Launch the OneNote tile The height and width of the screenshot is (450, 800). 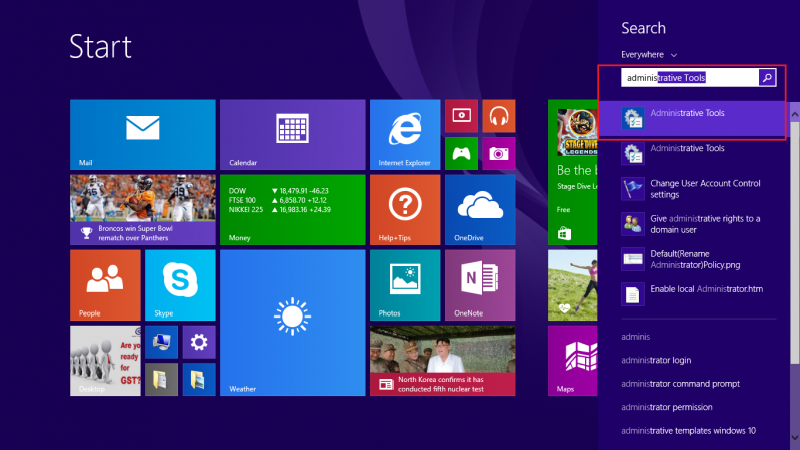point(480,285)
